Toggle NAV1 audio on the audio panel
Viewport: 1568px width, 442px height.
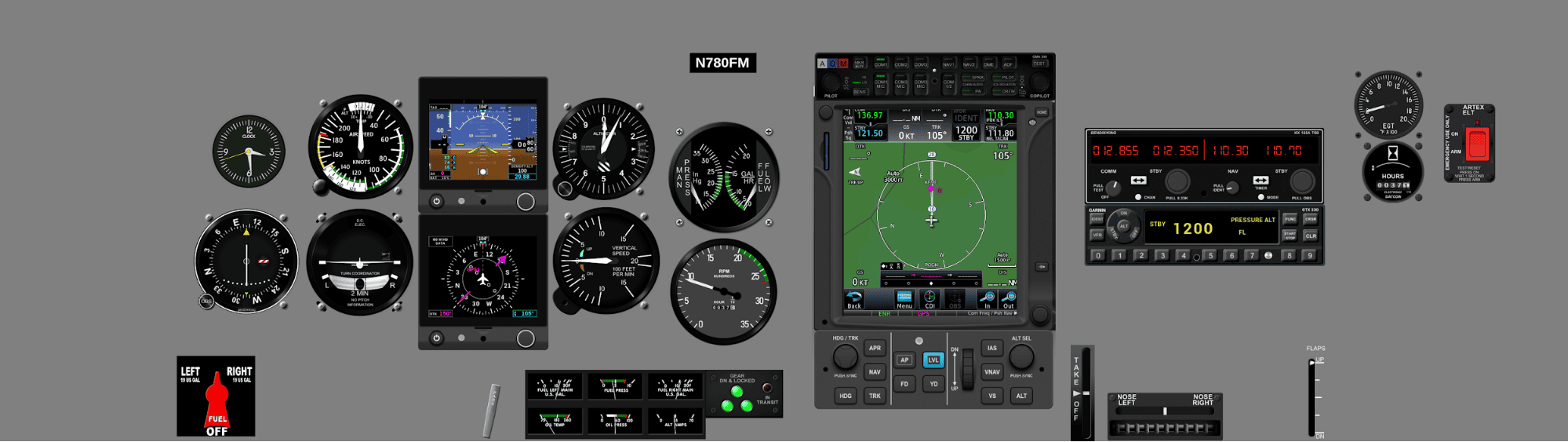948,63
